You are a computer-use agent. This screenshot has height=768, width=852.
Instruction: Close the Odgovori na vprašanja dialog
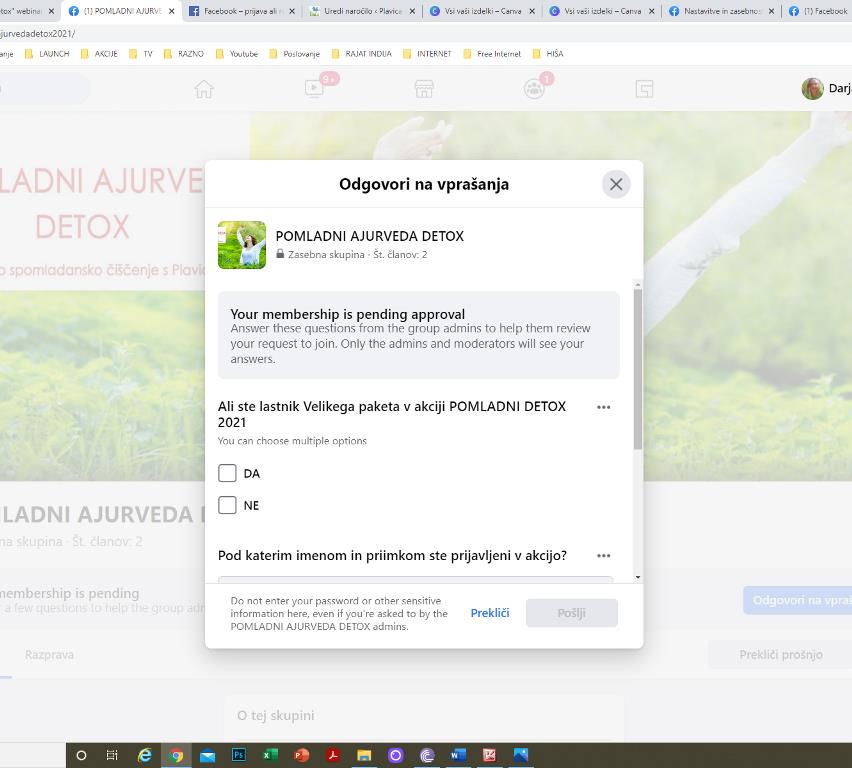[x=616, y=184]
